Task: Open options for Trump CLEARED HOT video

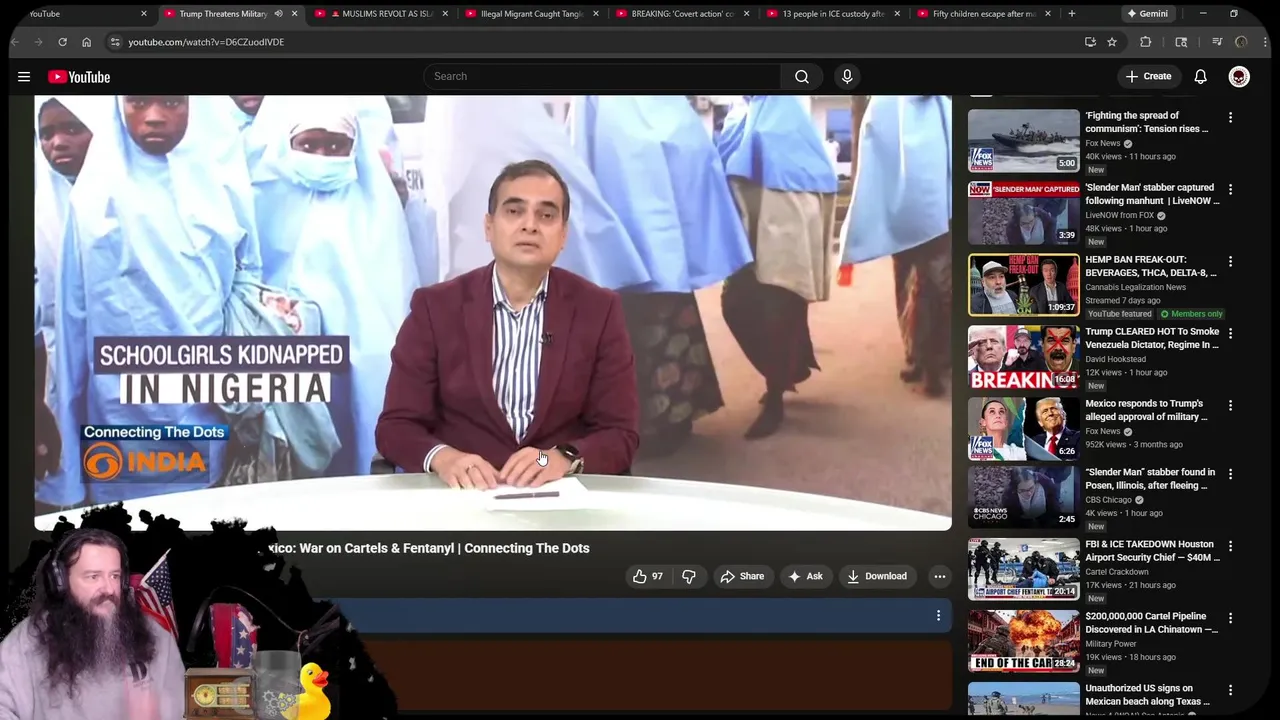Action: [1231, 334]
